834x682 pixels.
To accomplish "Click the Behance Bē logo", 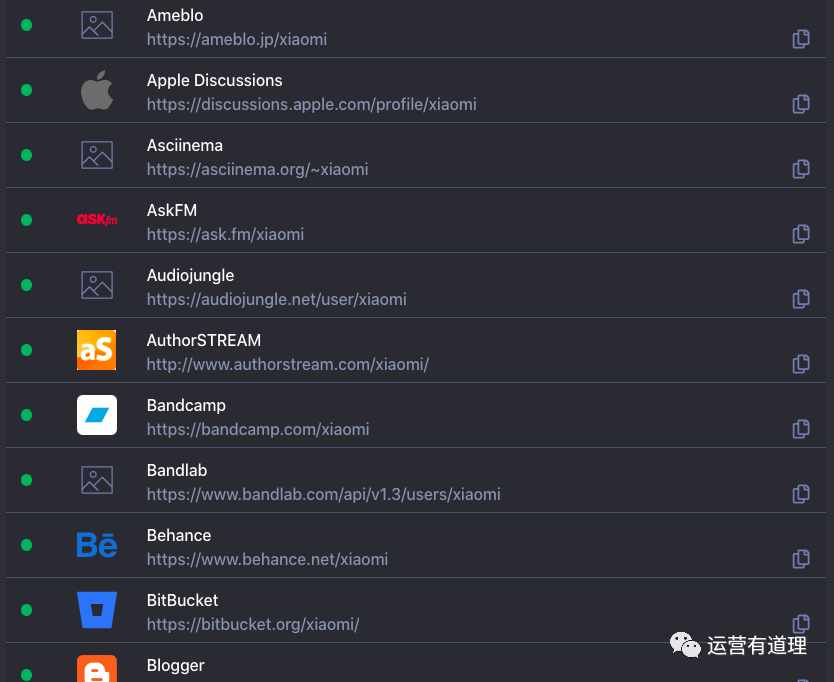I will 97,544.
